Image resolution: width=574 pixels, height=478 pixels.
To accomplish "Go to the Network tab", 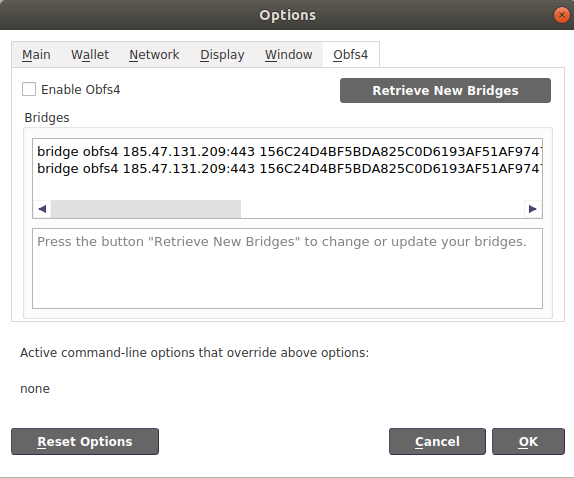I will tap(154, 55).
